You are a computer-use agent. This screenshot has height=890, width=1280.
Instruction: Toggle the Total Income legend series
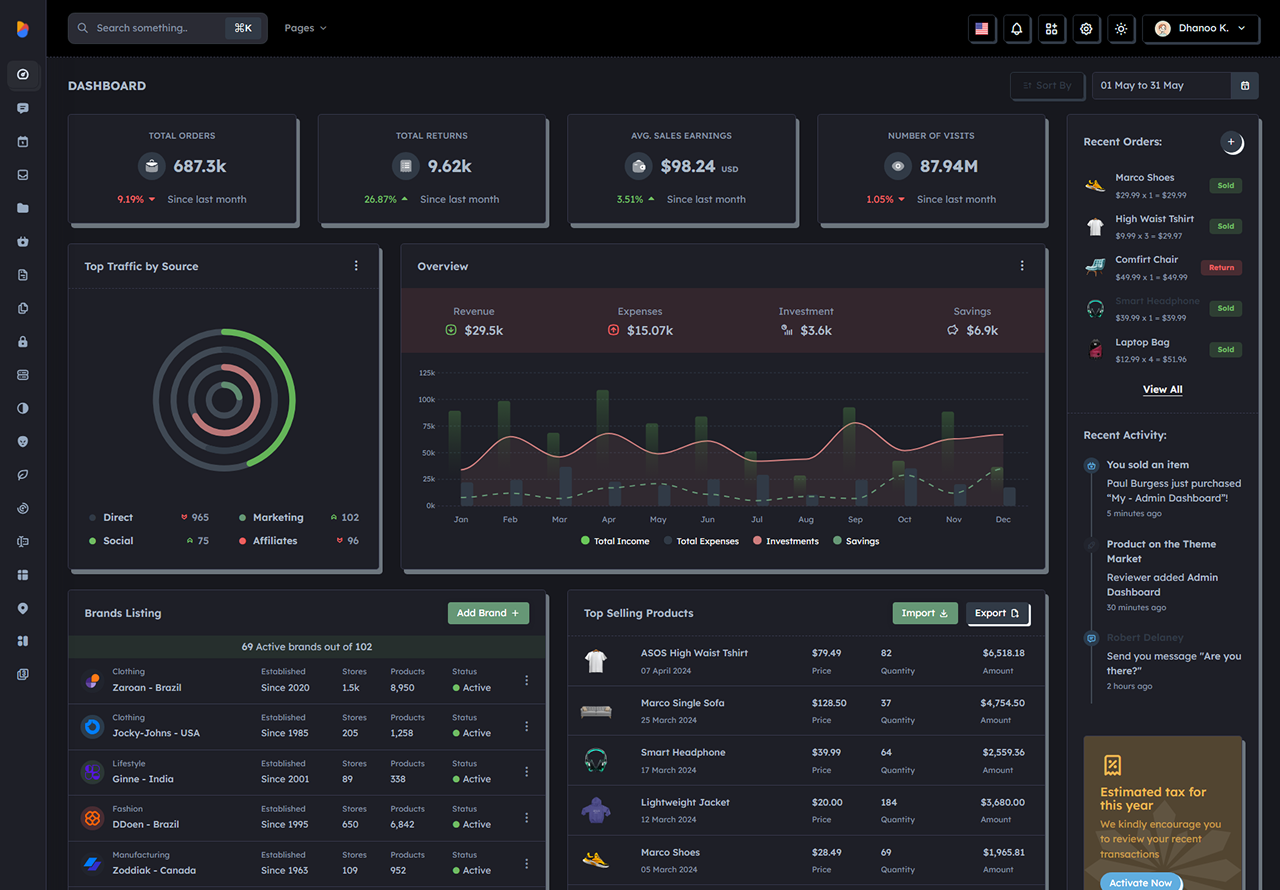pos(614,541)
